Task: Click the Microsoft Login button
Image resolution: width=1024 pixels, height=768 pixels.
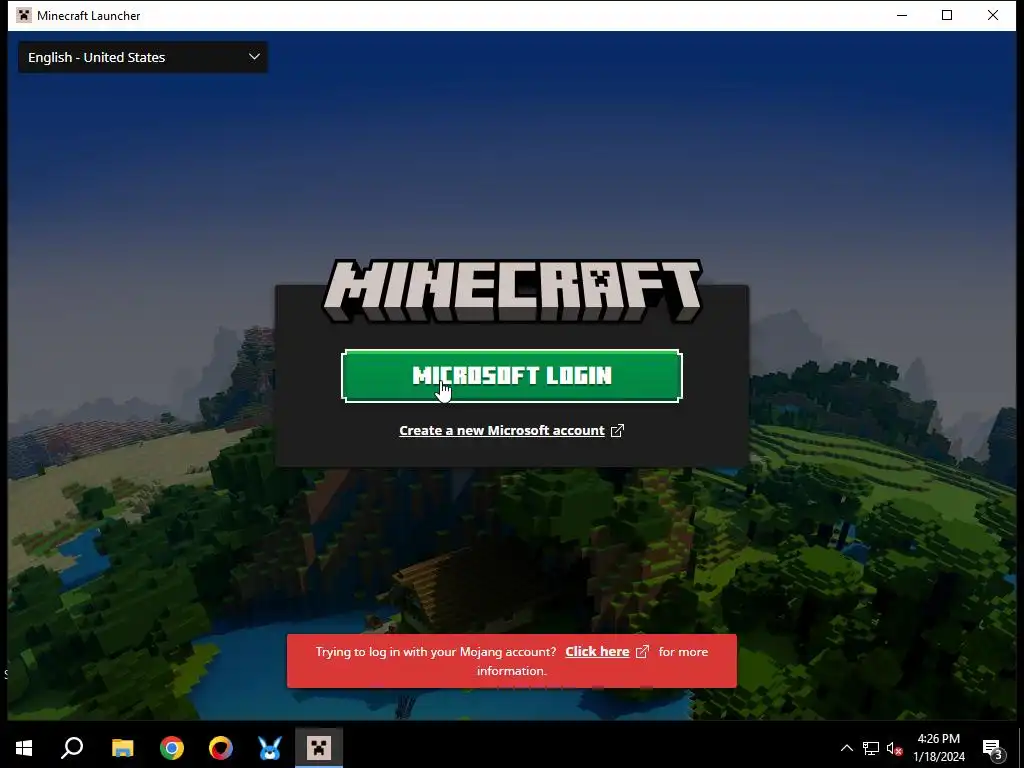Action: (511, 376)
